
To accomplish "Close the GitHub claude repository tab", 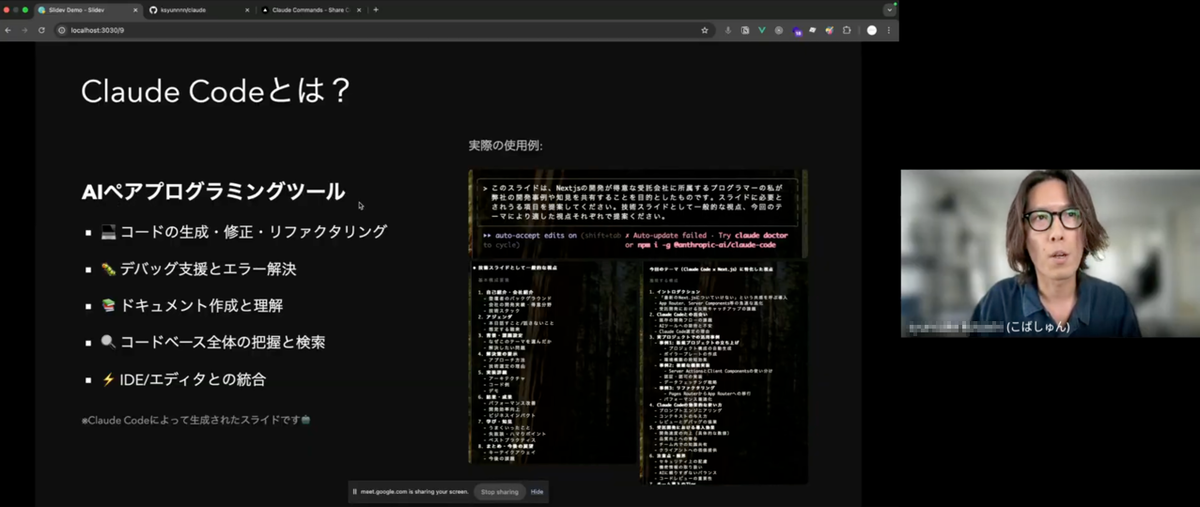I will (x=246, y=10).
